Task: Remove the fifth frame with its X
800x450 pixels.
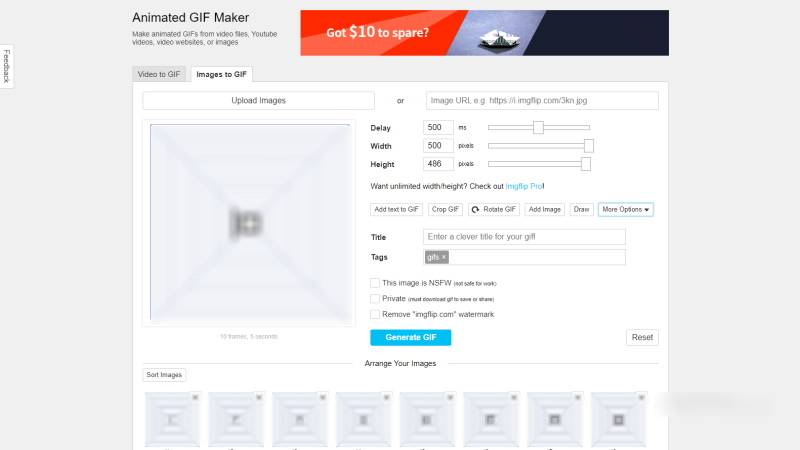Action: (x=450, y=397)
